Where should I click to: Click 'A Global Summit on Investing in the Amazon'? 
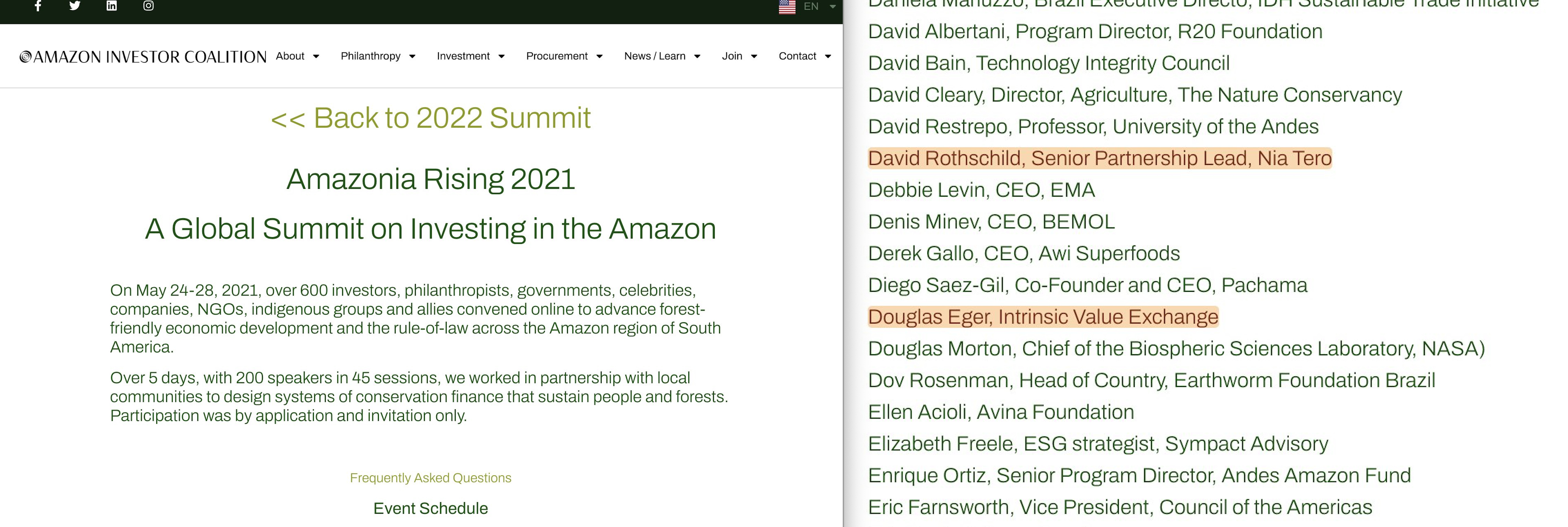[430, 229]
